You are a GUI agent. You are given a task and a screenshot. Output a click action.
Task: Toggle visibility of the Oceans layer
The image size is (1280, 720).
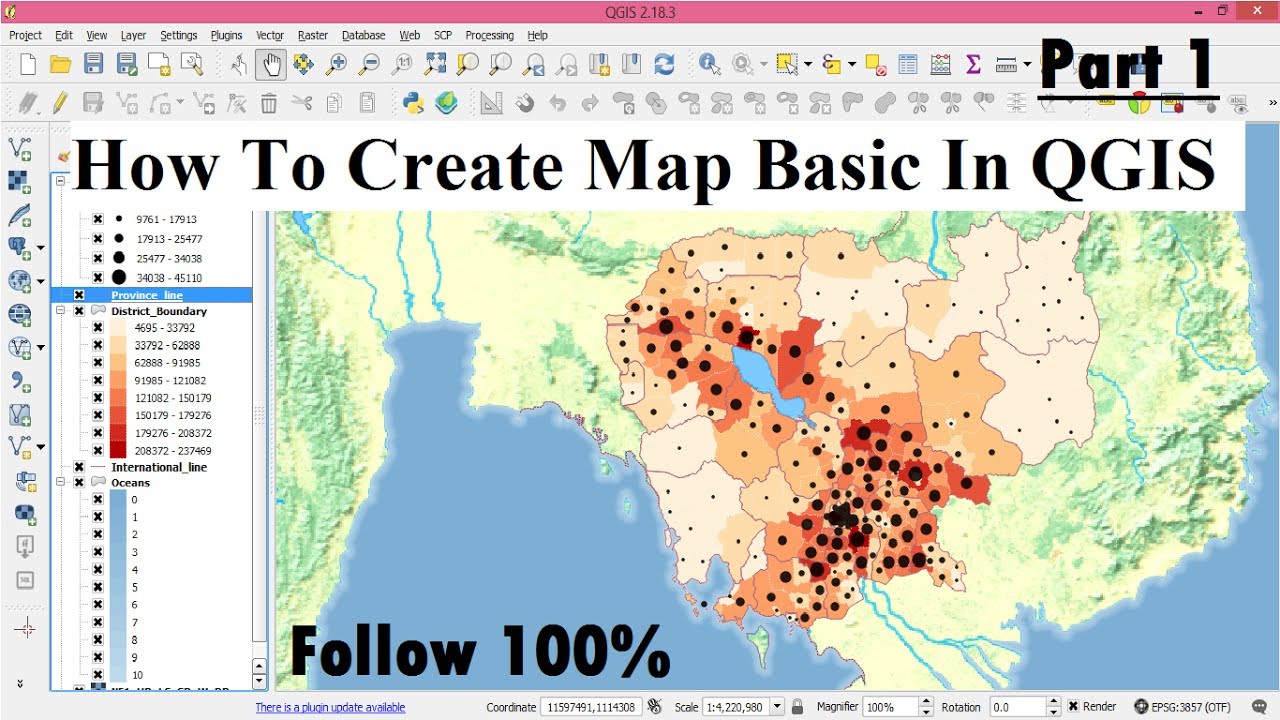coord(79,483)
